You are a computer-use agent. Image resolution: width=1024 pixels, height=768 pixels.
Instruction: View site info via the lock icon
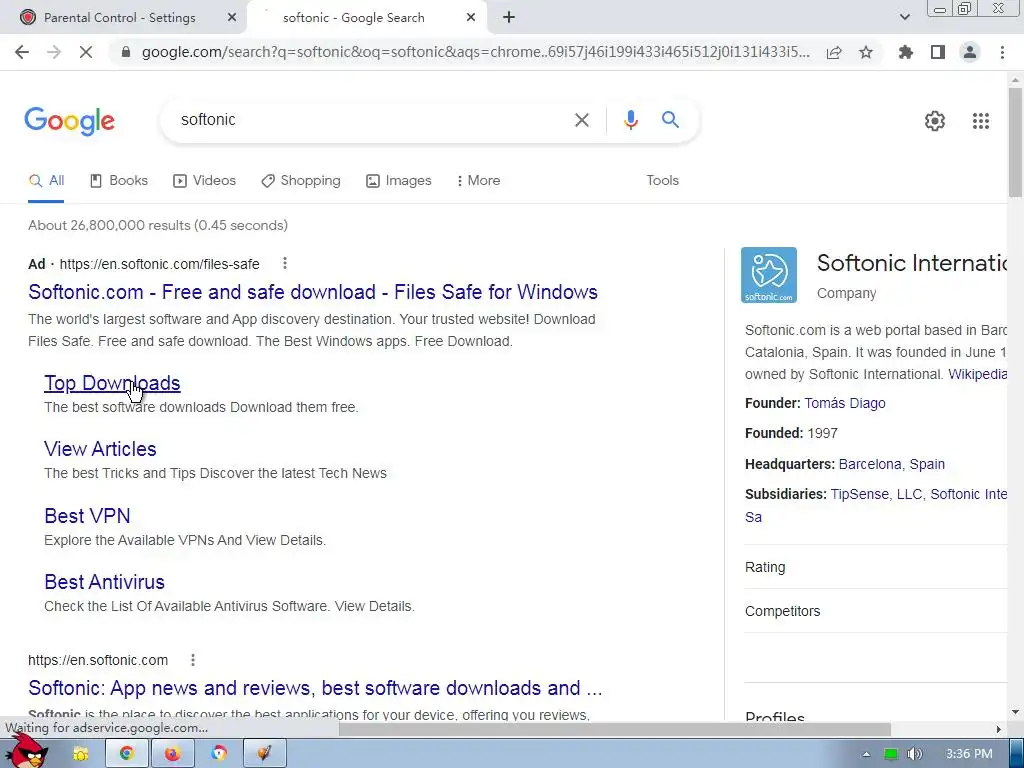click(126, 52)
